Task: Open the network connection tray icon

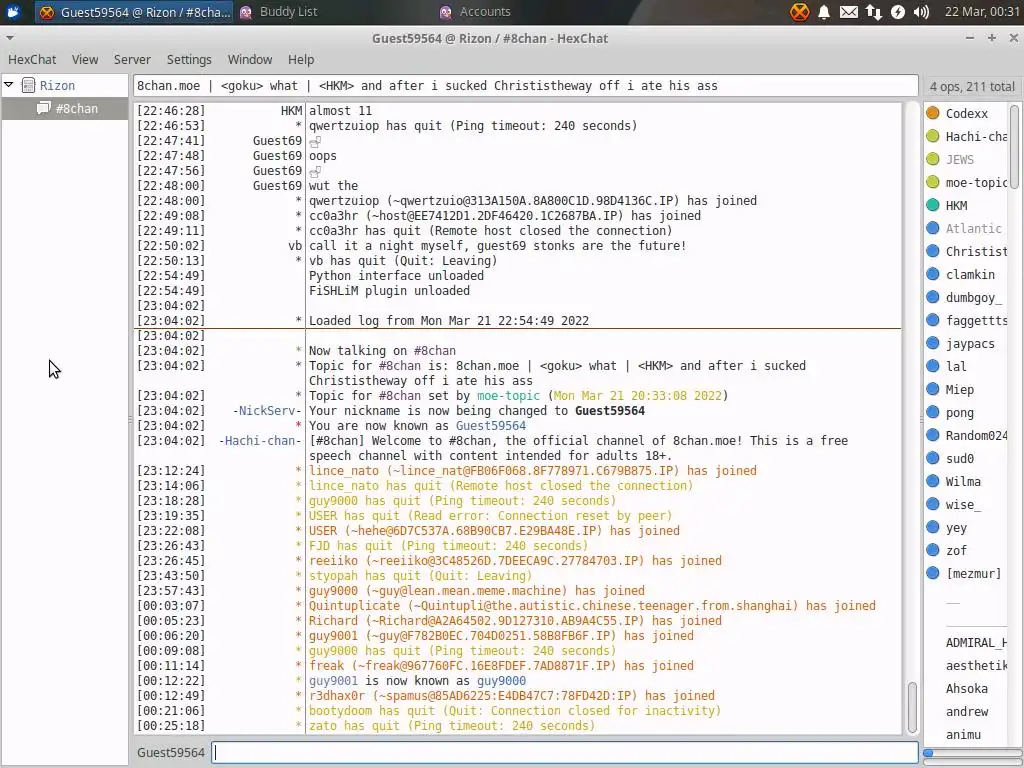Action: tap(874, 12)
